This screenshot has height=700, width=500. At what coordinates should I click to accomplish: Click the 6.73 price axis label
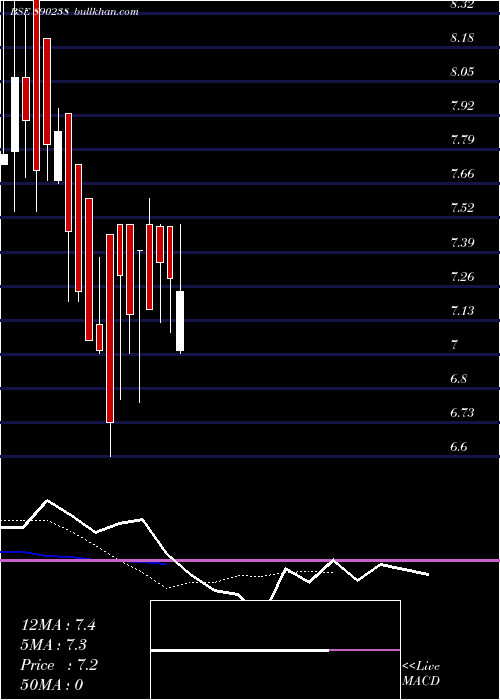(x=462, y=412)
